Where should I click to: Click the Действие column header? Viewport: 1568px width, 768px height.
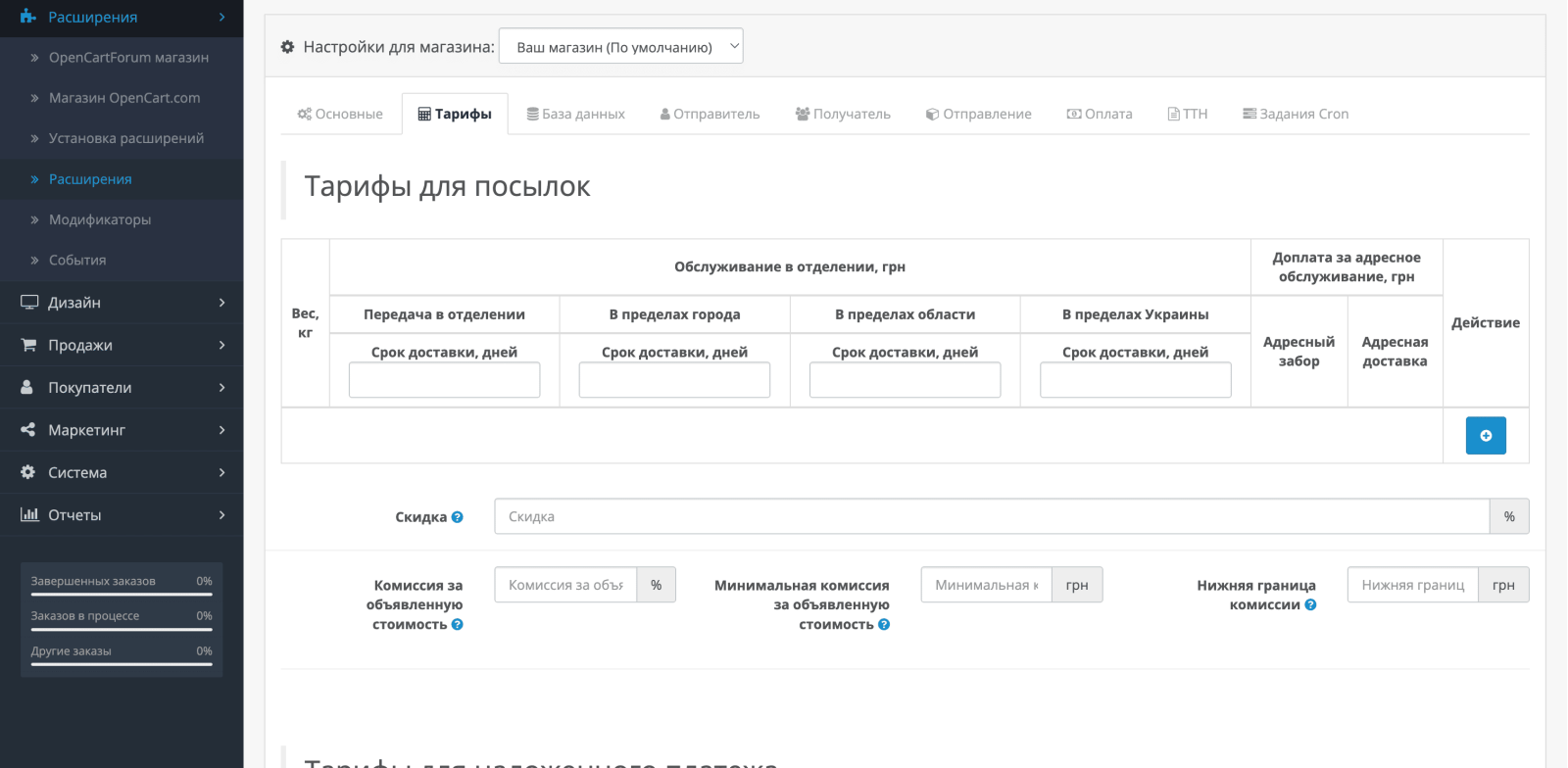click(x=1486, y=322)
